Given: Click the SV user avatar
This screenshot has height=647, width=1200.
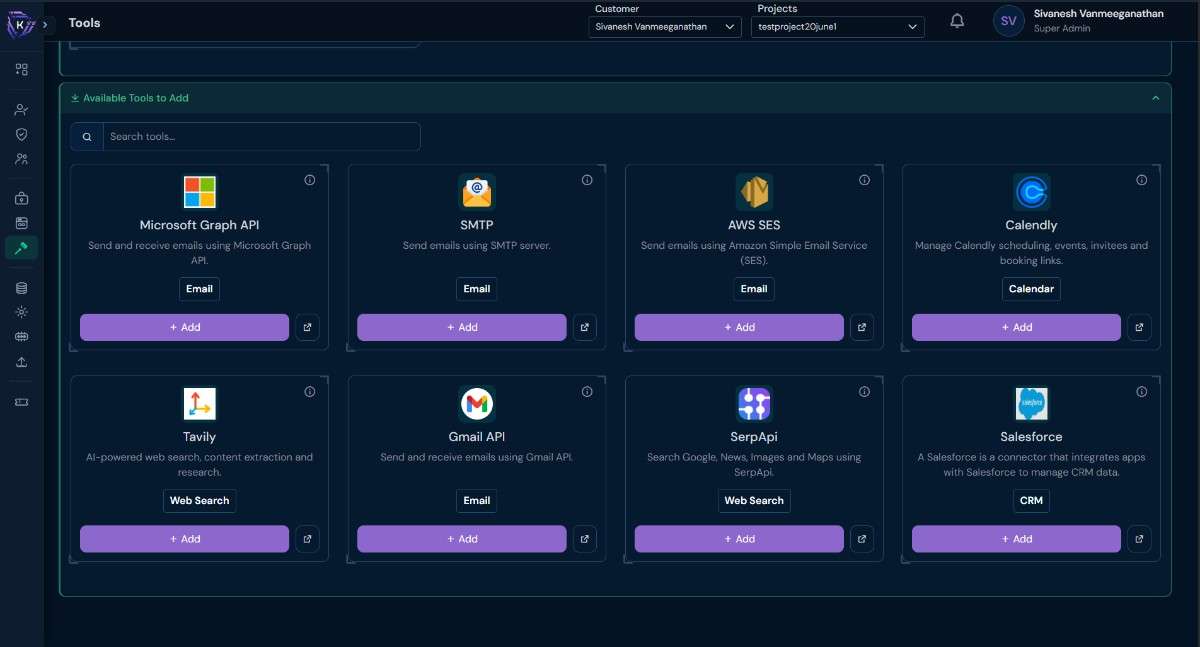Looking at the screenshot, I should (x=1009, y=21).
